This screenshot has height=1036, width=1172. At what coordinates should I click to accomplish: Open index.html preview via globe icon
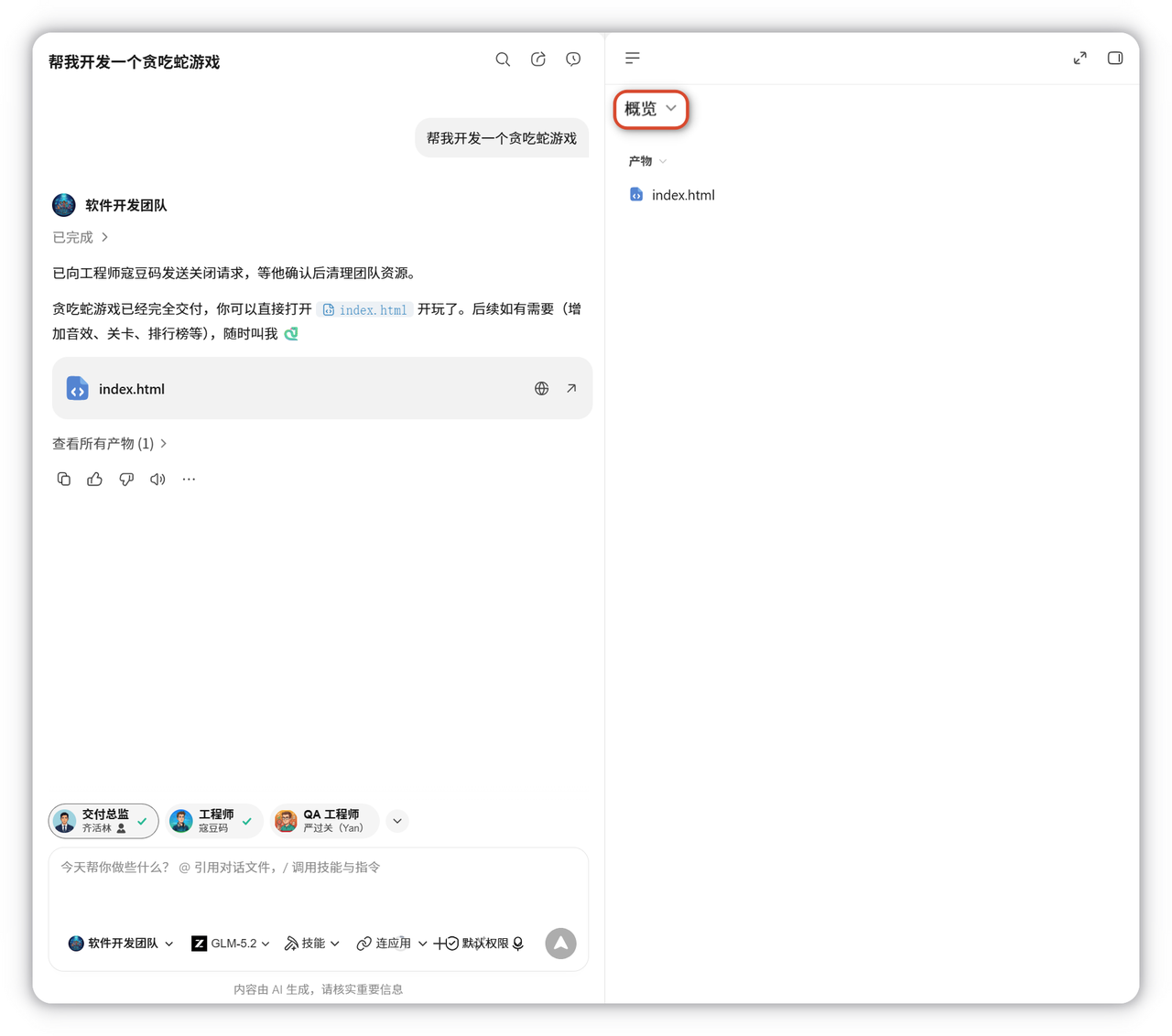click(x=542, y=389)
